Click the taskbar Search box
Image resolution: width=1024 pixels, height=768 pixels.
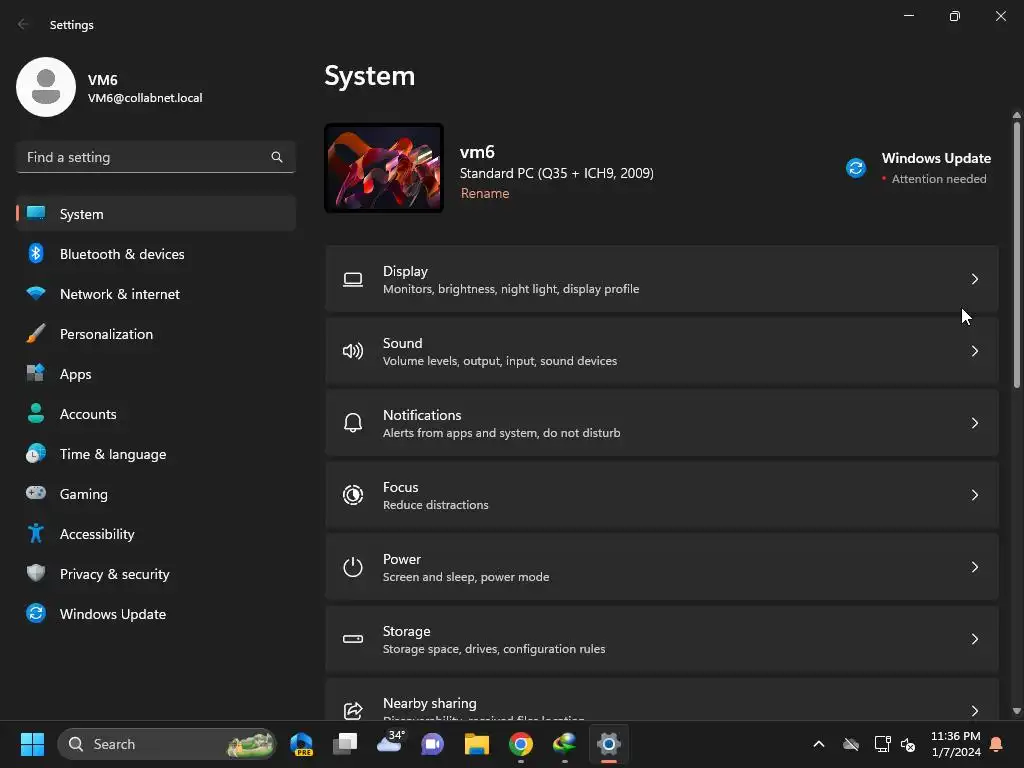tap(167, 744)
